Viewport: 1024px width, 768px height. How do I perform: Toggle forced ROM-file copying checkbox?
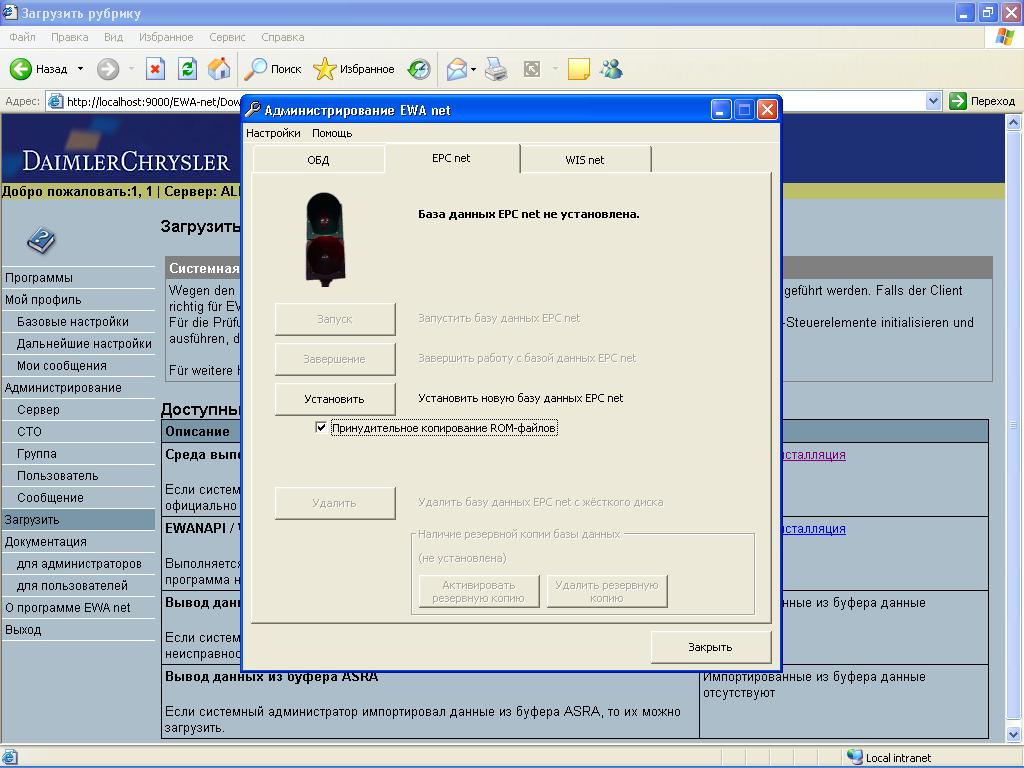click(321, 428)
